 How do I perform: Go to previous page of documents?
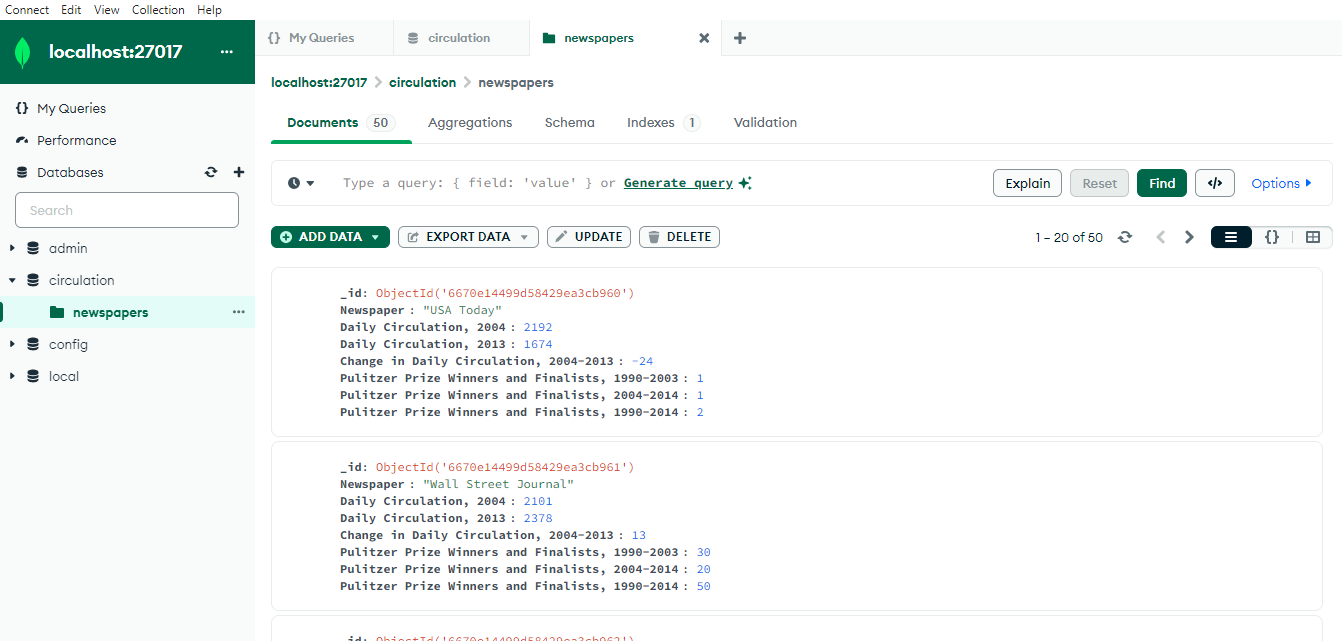tap(1161, 237)
